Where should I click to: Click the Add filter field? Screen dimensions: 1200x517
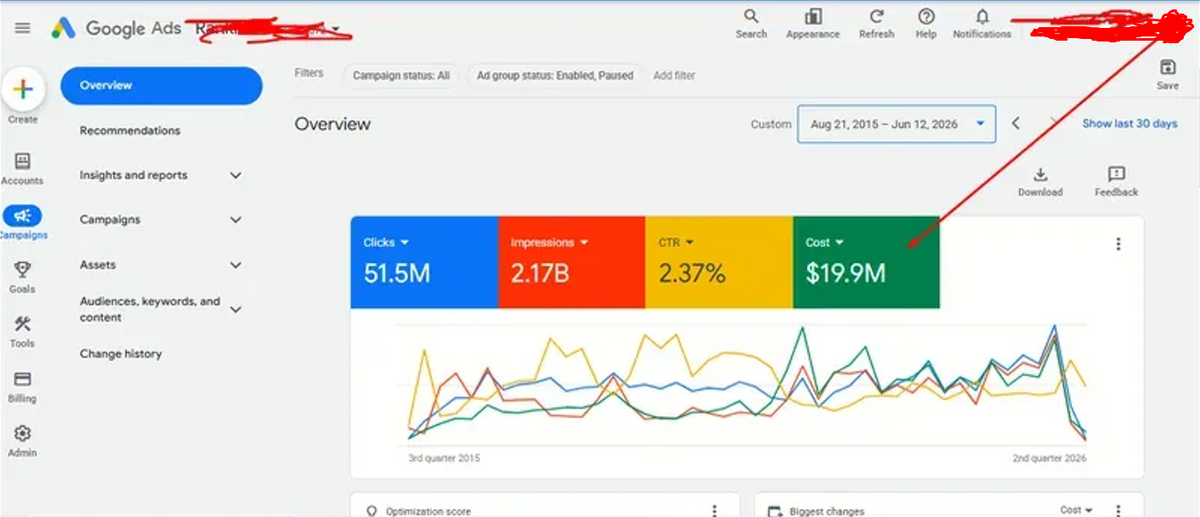[674, 75]
